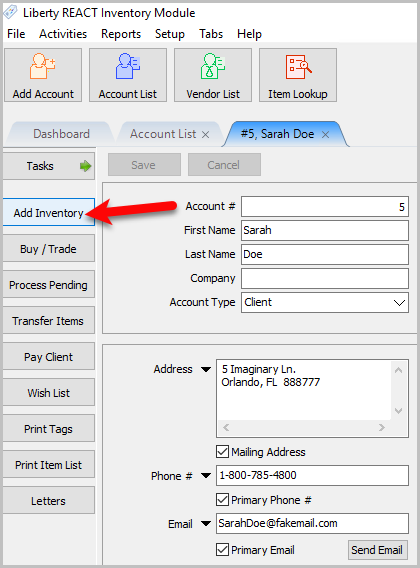Click the Phone # field 1-800-785-4800
This screenshot has width=420, height=568.
pos(312,475)
